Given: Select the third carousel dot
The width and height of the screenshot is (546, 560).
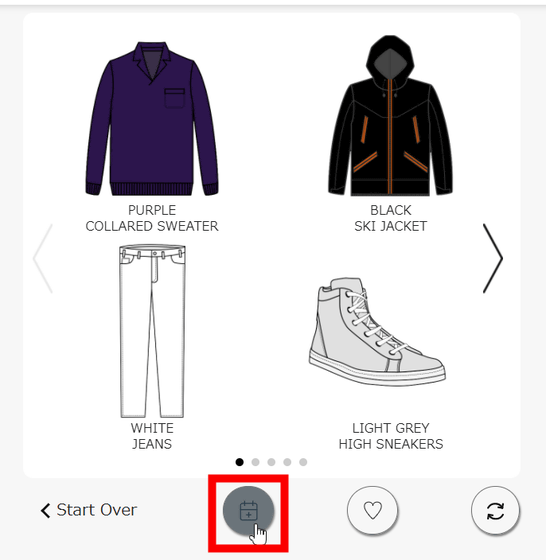Looking at the screenshot, I should tap(271, 462).
